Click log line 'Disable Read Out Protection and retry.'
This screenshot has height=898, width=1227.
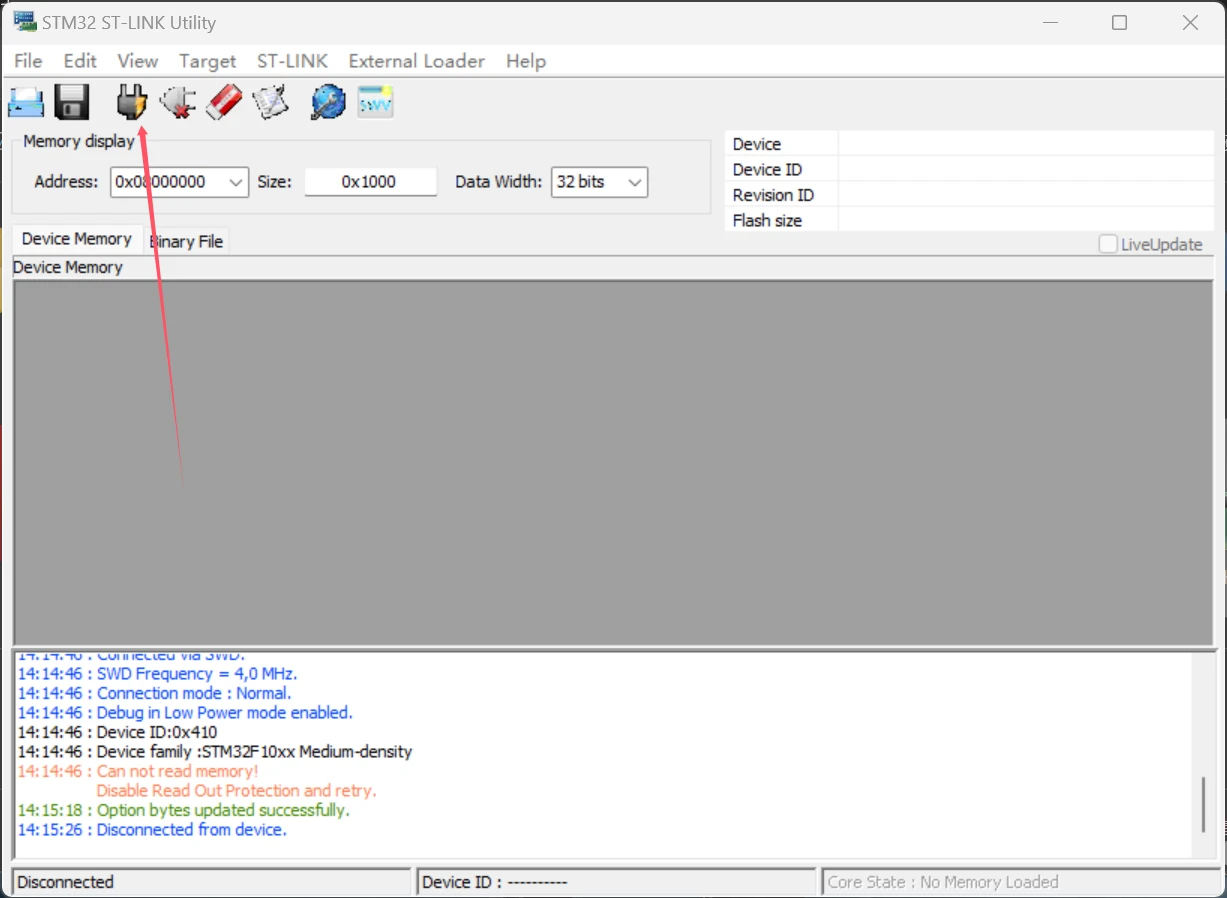pos(236,791)
